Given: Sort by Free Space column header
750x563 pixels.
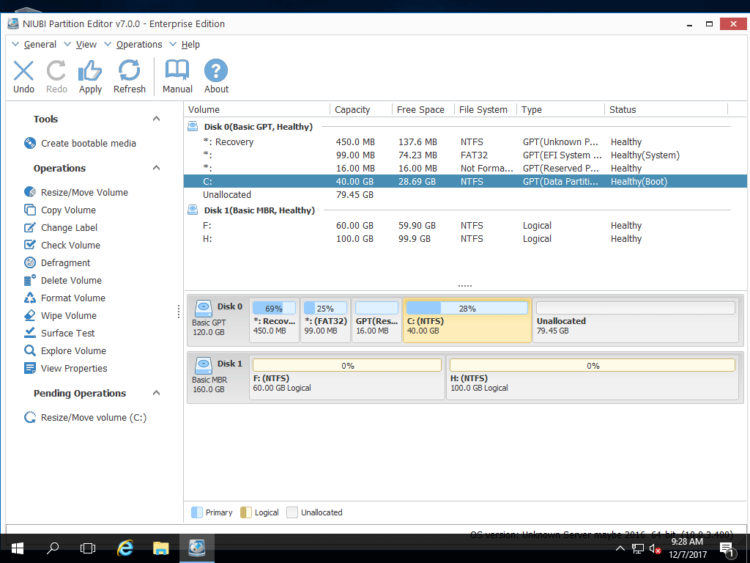Looking at the screenshot, I should pyautogui.click(x=423, y=110).
